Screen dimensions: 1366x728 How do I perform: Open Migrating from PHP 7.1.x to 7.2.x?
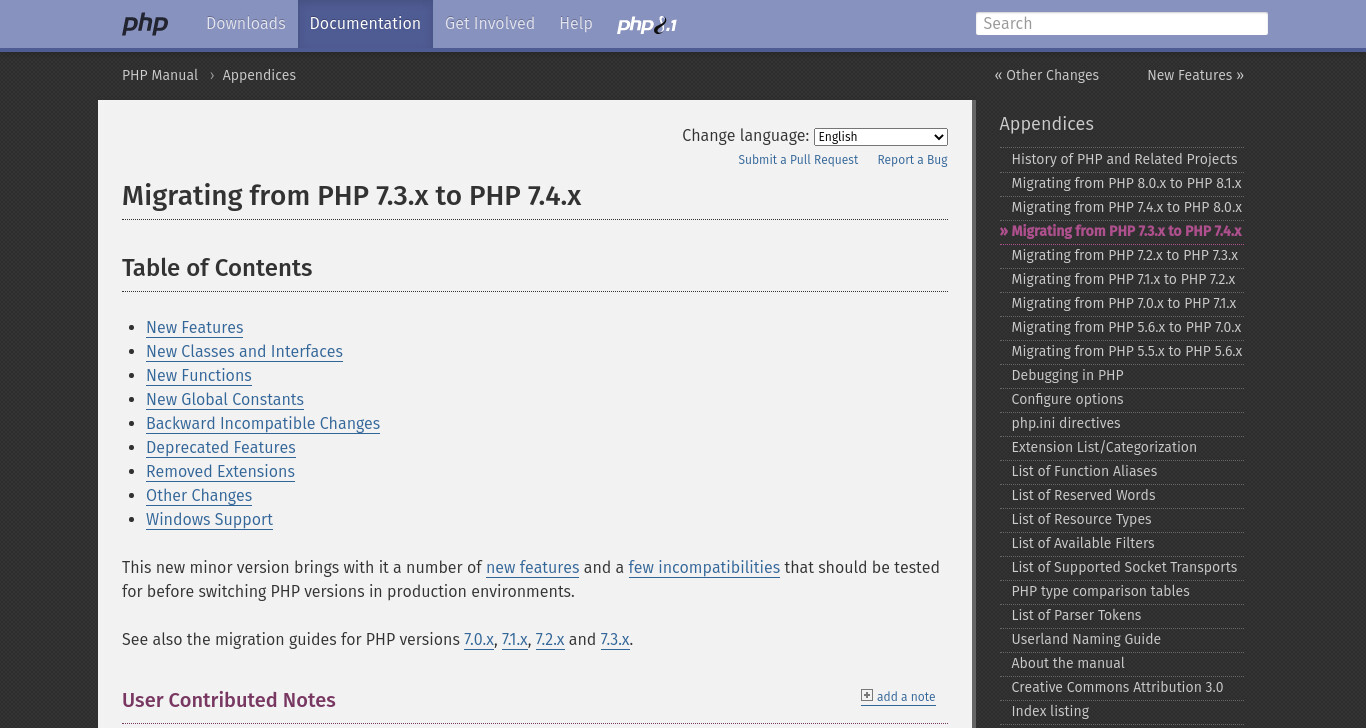click(x=1123, y=280)
